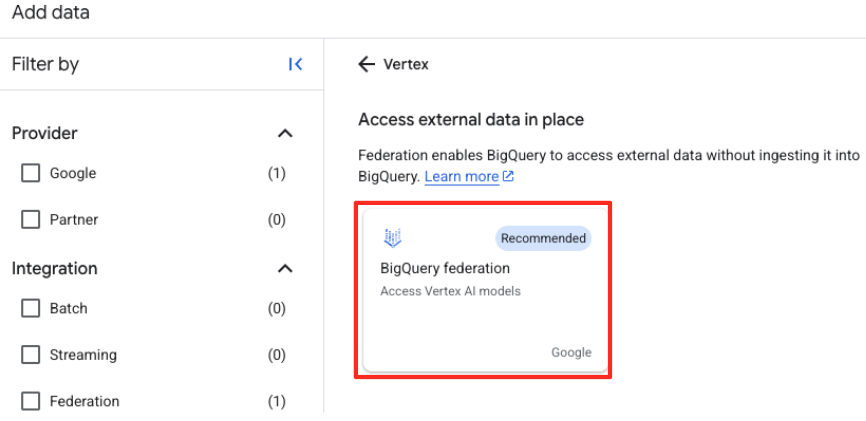Image resolution: width=866 pixels, height=421 pixels.
Task: Click the Recommended badge on the card
Action: point(543,238)
